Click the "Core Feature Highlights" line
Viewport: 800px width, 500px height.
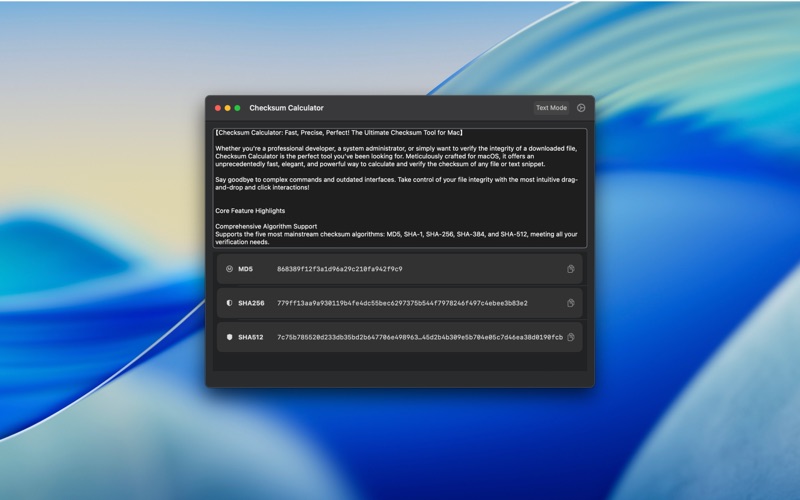[250, 211]
